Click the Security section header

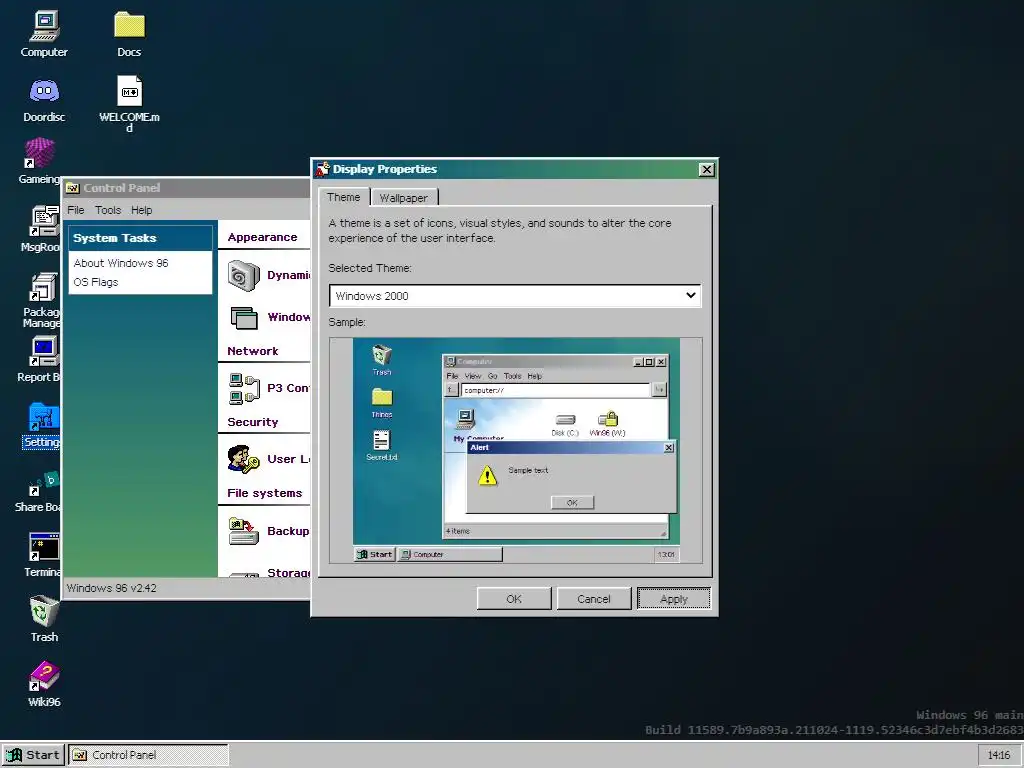[x=253, y=422]
